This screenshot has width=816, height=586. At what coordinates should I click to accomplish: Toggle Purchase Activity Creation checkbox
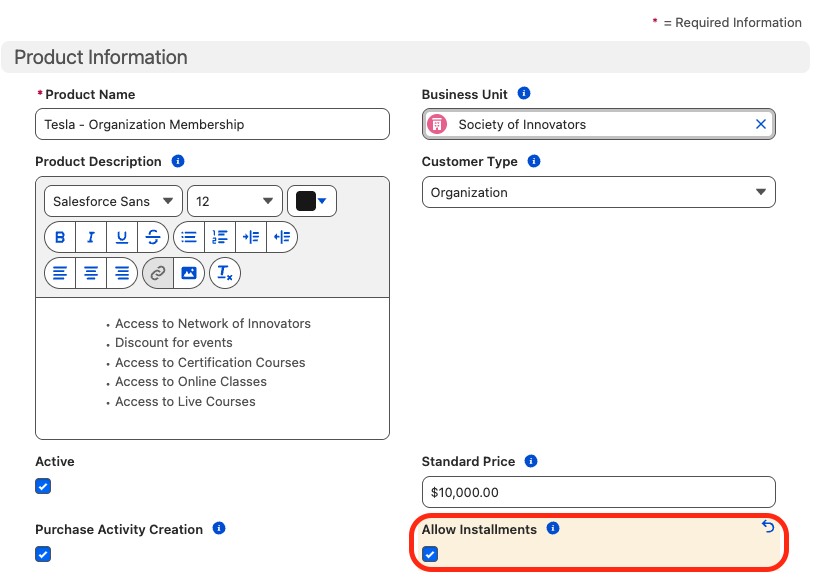43,554
